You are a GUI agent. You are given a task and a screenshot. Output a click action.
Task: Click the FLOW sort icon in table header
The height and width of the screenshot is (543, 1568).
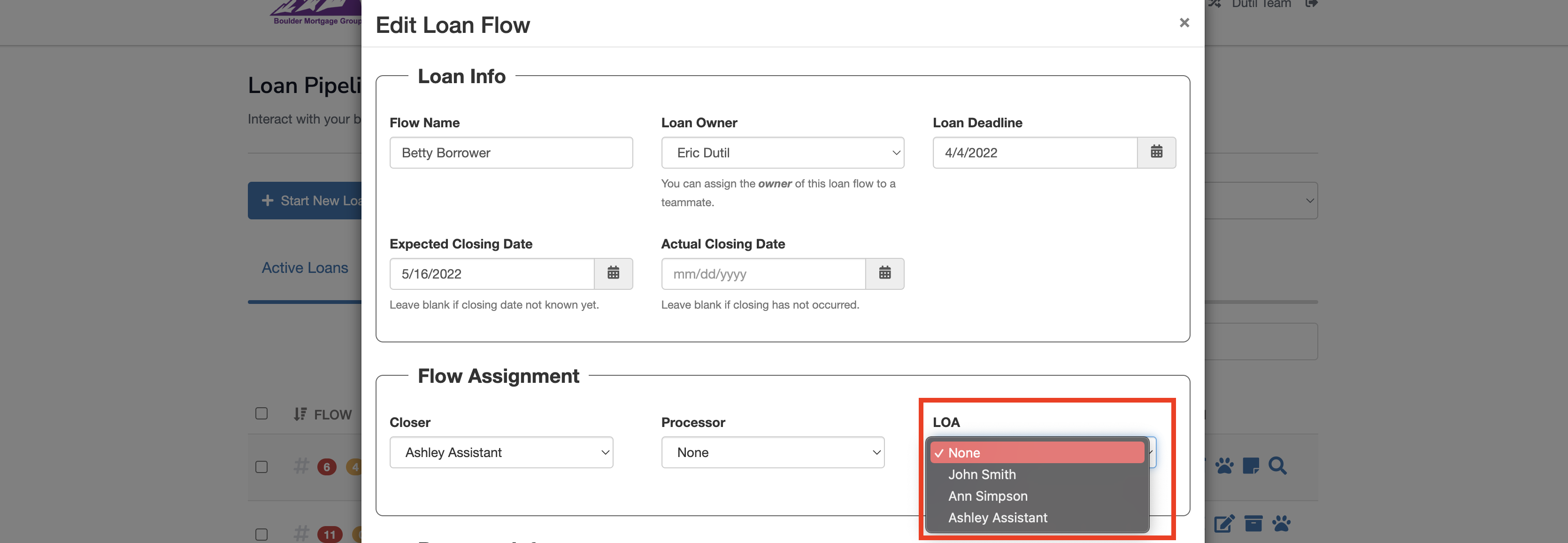pos(300,414)
